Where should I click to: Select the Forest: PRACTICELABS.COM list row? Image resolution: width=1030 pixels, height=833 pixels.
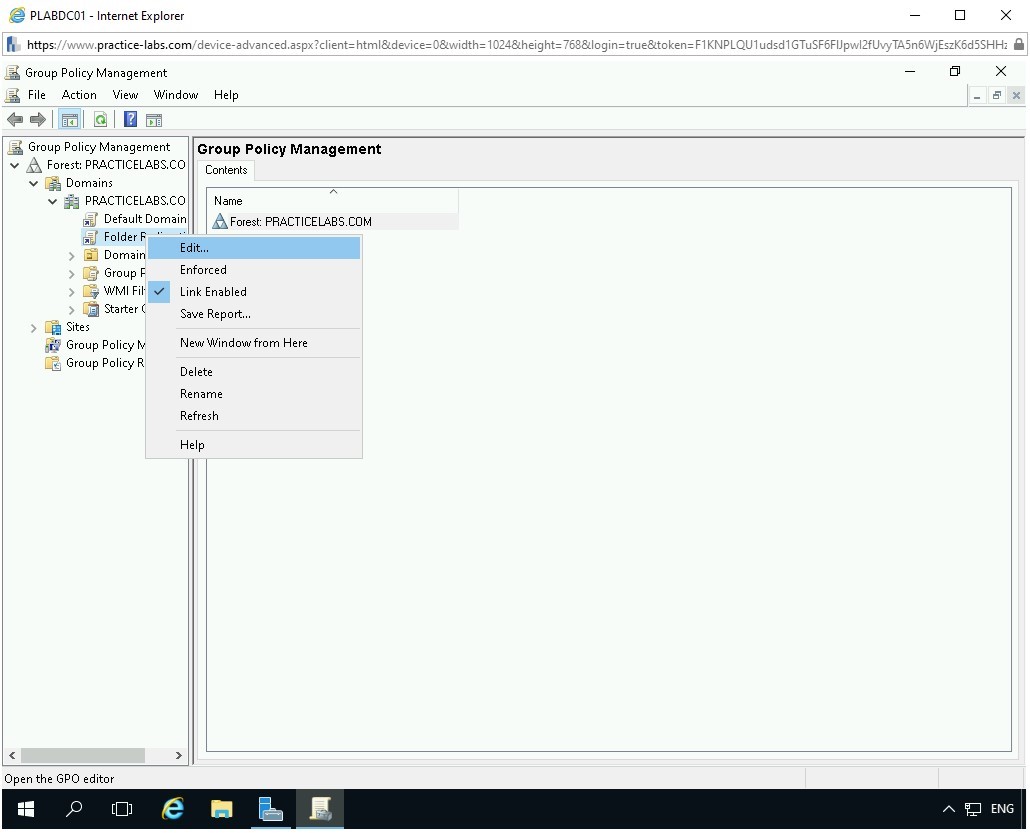point(333,222)
